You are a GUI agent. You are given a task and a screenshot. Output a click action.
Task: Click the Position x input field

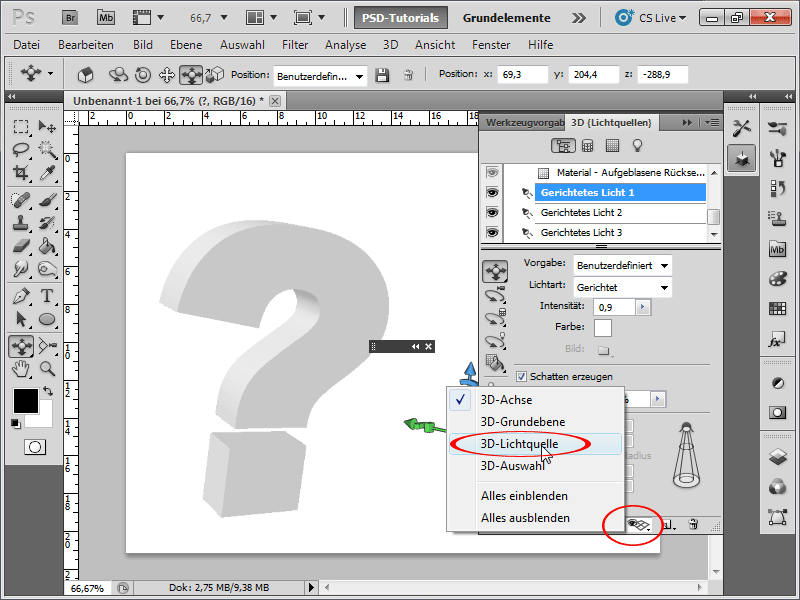coord(522,74)
